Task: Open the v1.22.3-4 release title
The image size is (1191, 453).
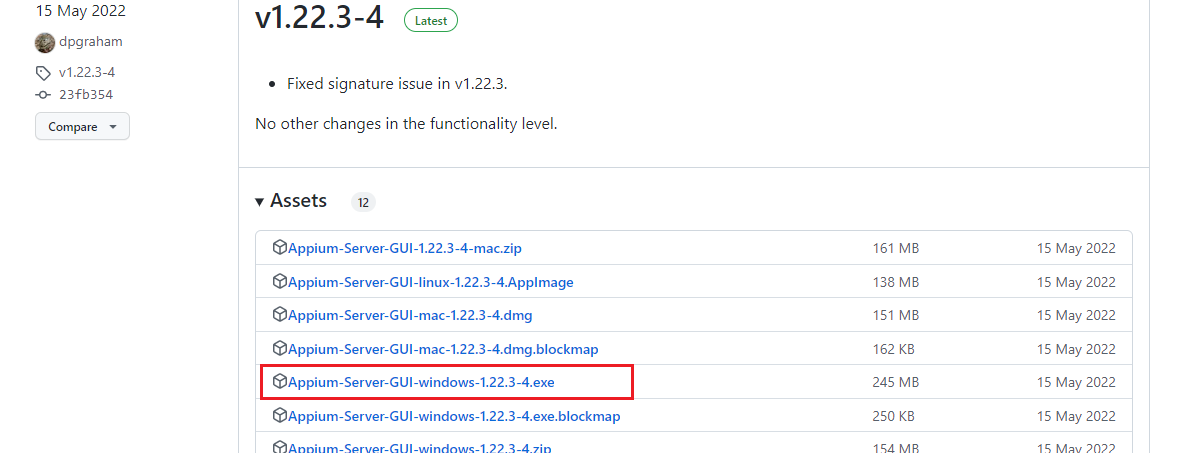Action: tap(319, 17)
